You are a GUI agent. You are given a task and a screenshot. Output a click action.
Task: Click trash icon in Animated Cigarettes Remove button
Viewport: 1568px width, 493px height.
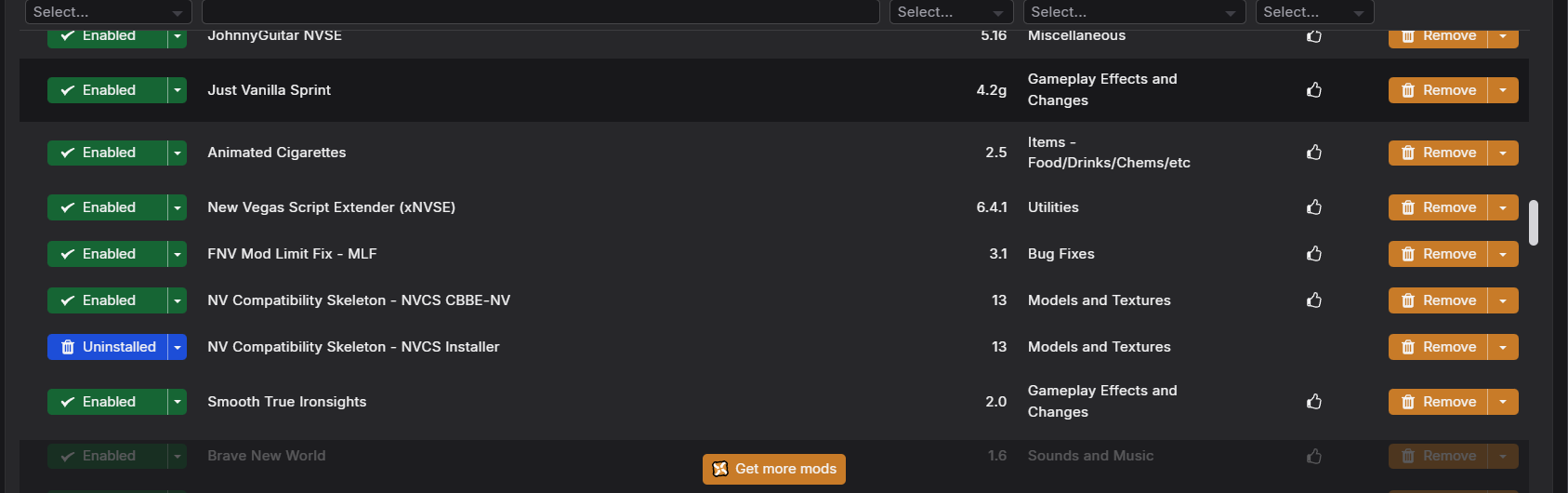pyautogui.click(x=1408, y=153)
